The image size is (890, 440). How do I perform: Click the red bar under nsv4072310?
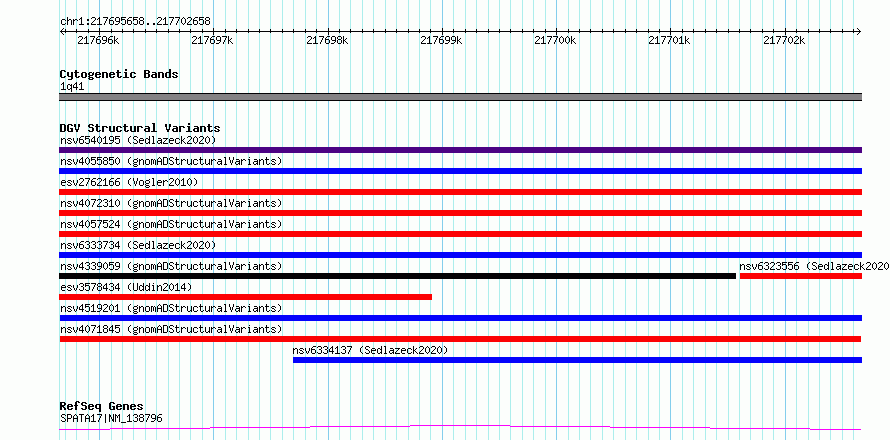(460, 213)
